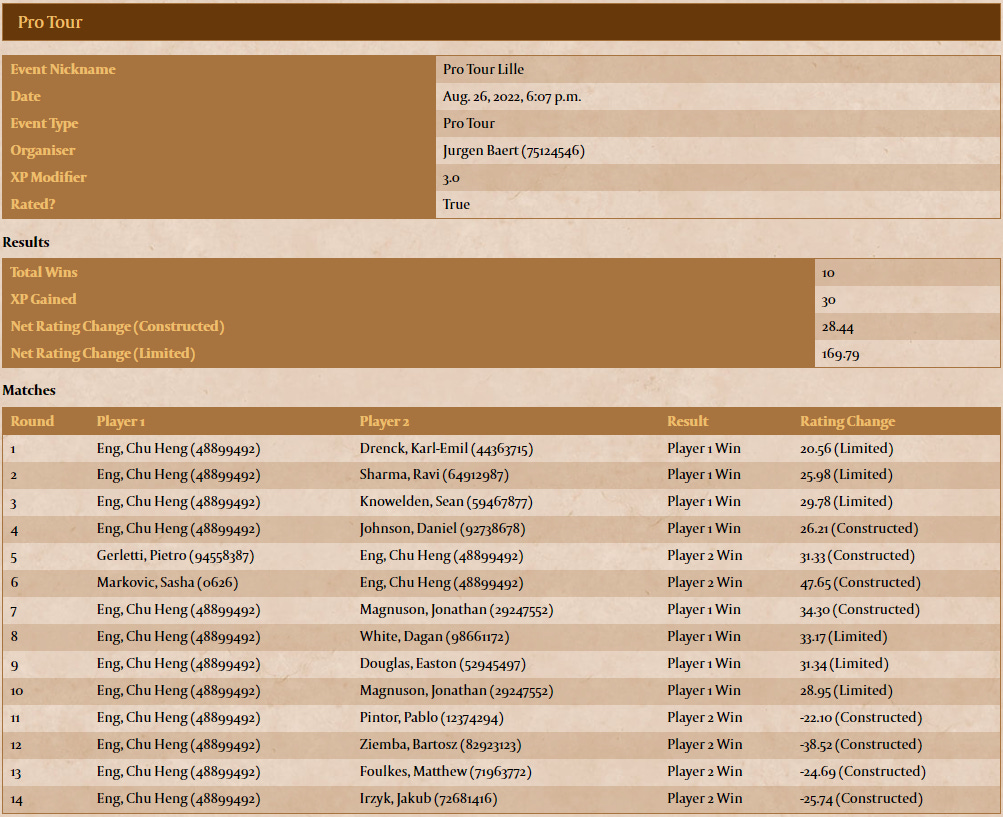Click the Round column header

point(32,421)
